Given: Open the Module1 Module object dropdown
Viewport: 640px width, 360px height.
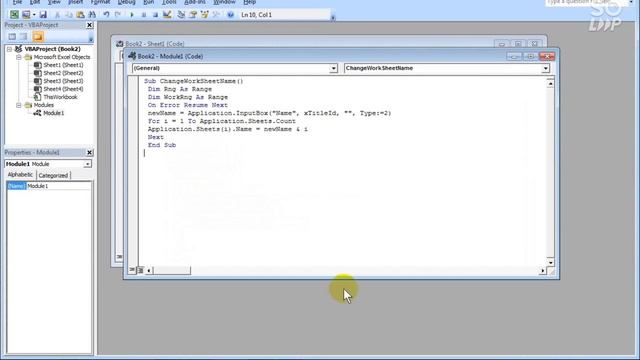Looking at the screenshot, I should tap(87, 164).
